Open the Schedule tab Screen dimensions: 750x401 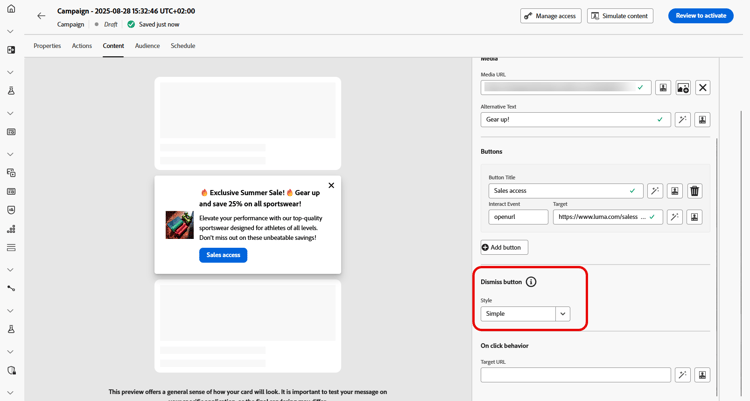(x=183, y=46)
